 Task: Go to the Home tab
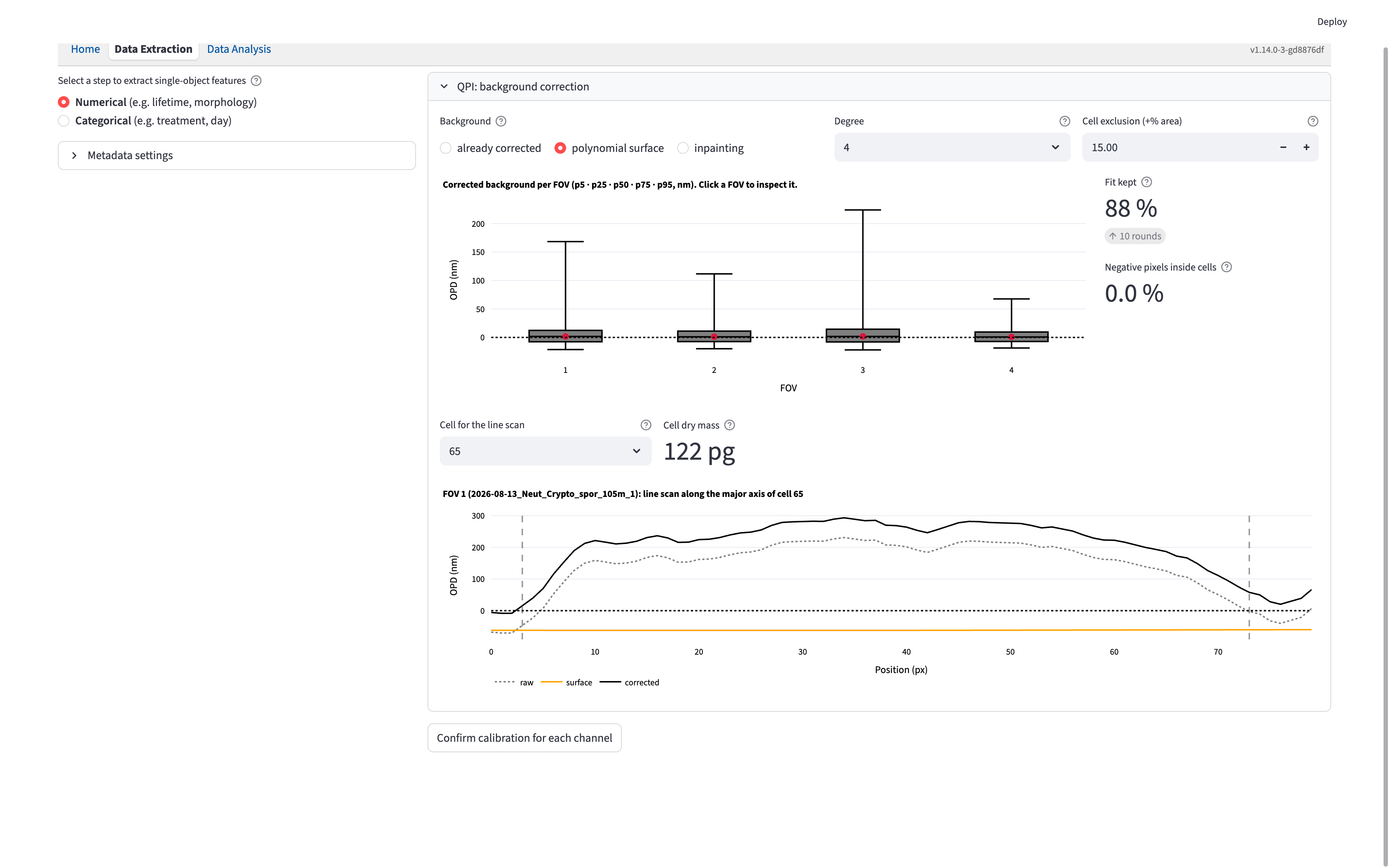click(x=85, y=50)
